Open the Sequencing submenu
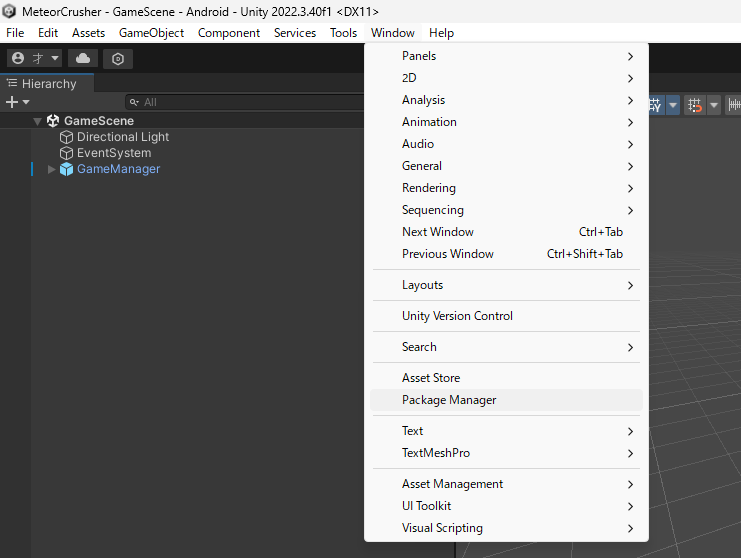The image size is (741, 558). tap(506, 210)
